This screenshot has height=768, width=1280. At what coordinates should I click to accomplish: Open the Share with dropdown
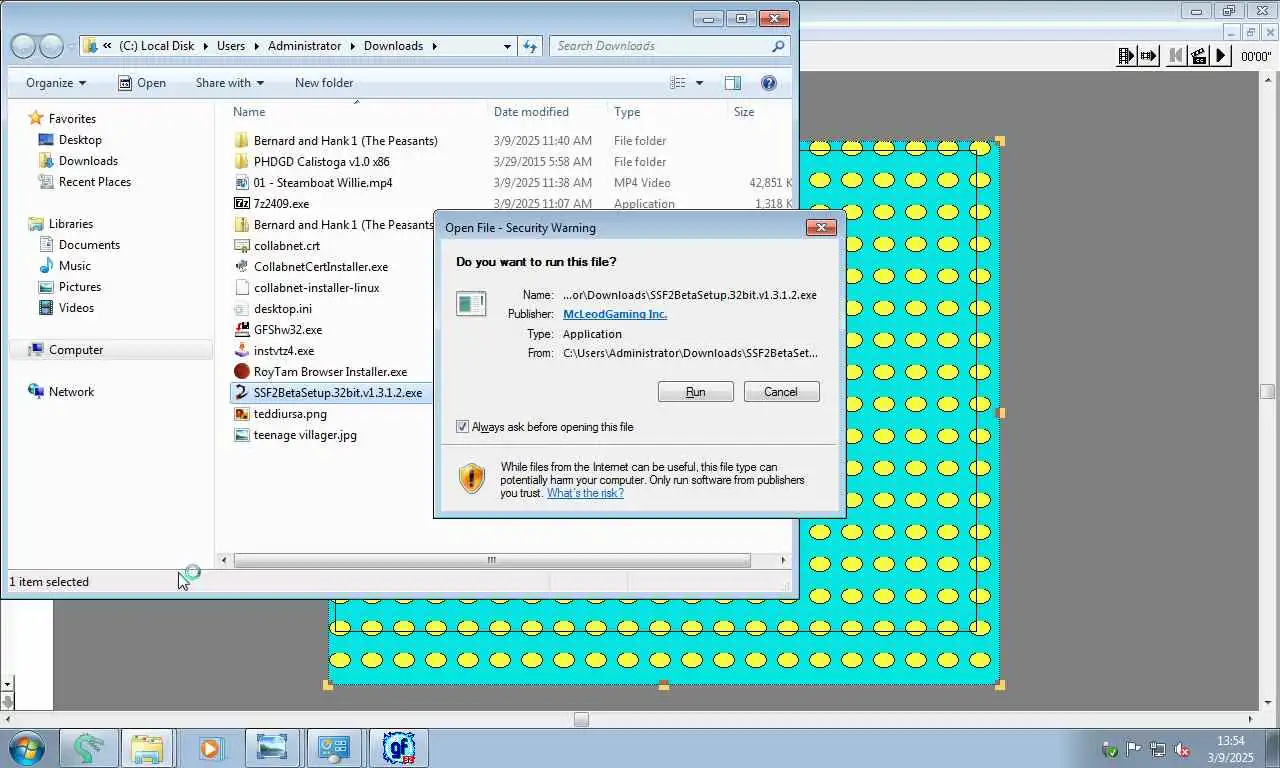(230, 83)
